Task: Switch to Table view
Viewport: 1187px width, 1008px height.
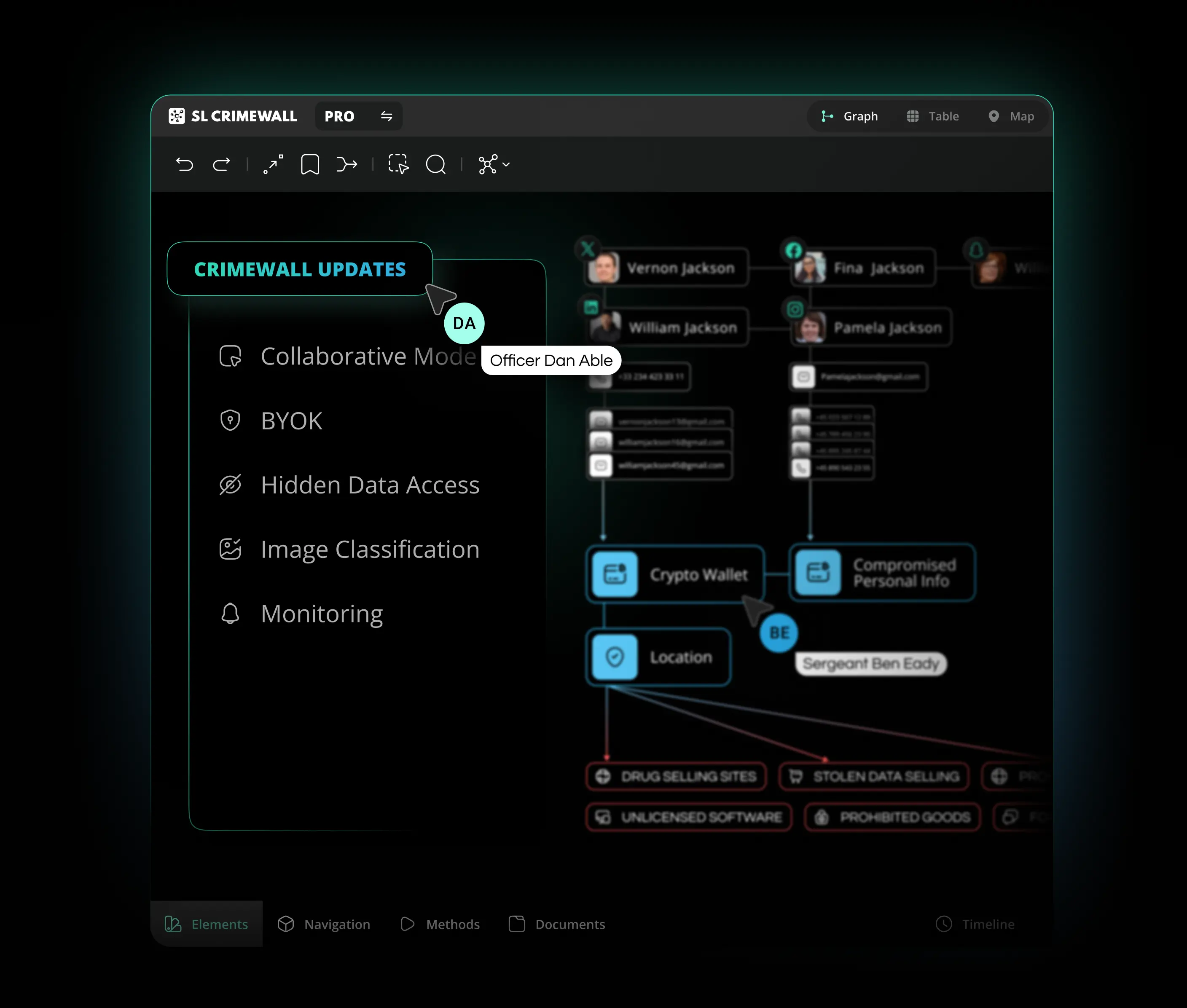Action: coord(933,116)
